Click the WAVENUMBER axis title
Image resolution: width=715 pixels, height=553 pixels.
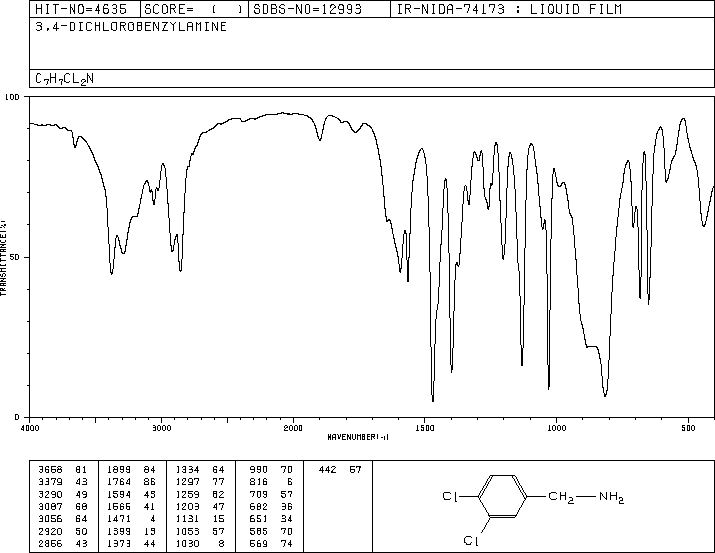[358, 437]
